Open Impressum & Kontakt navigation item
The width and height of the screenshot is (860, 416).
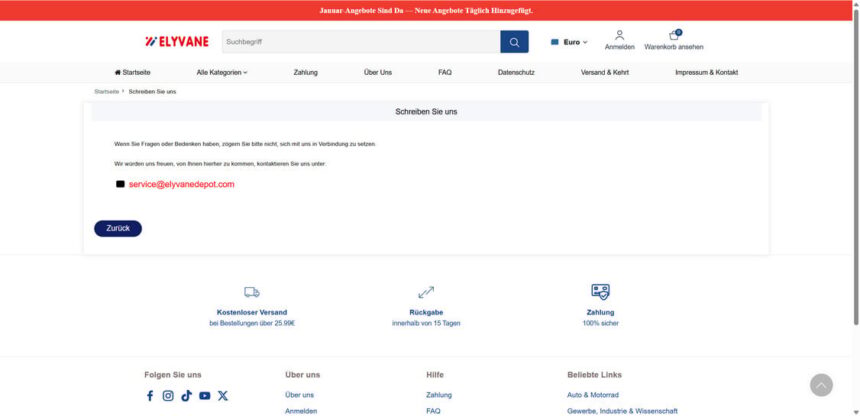tap(706, 72)
